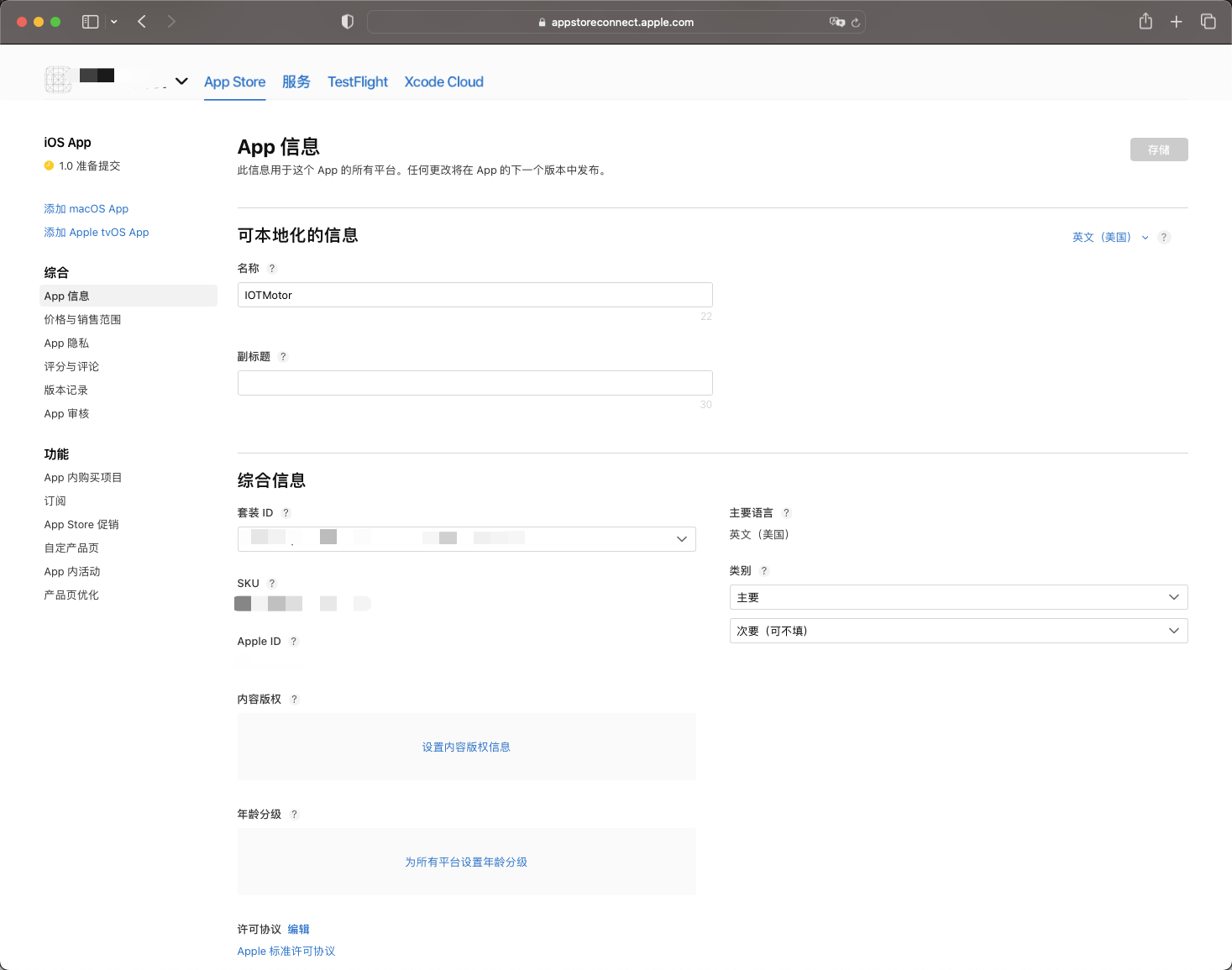
Task: Open 主要 category dropdown
Action: pos(959,597)
